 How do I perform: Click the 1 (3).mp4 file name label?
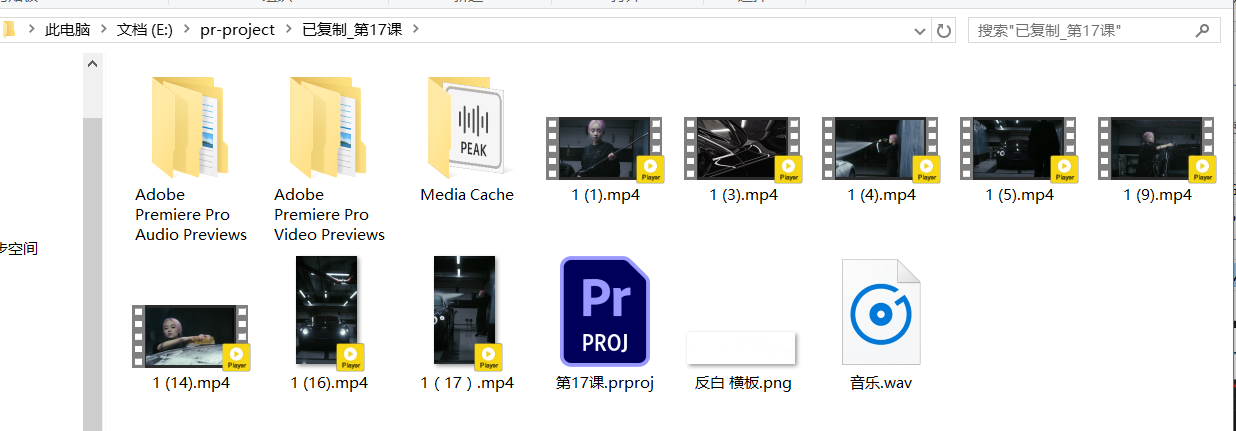[x=743, y=195]
